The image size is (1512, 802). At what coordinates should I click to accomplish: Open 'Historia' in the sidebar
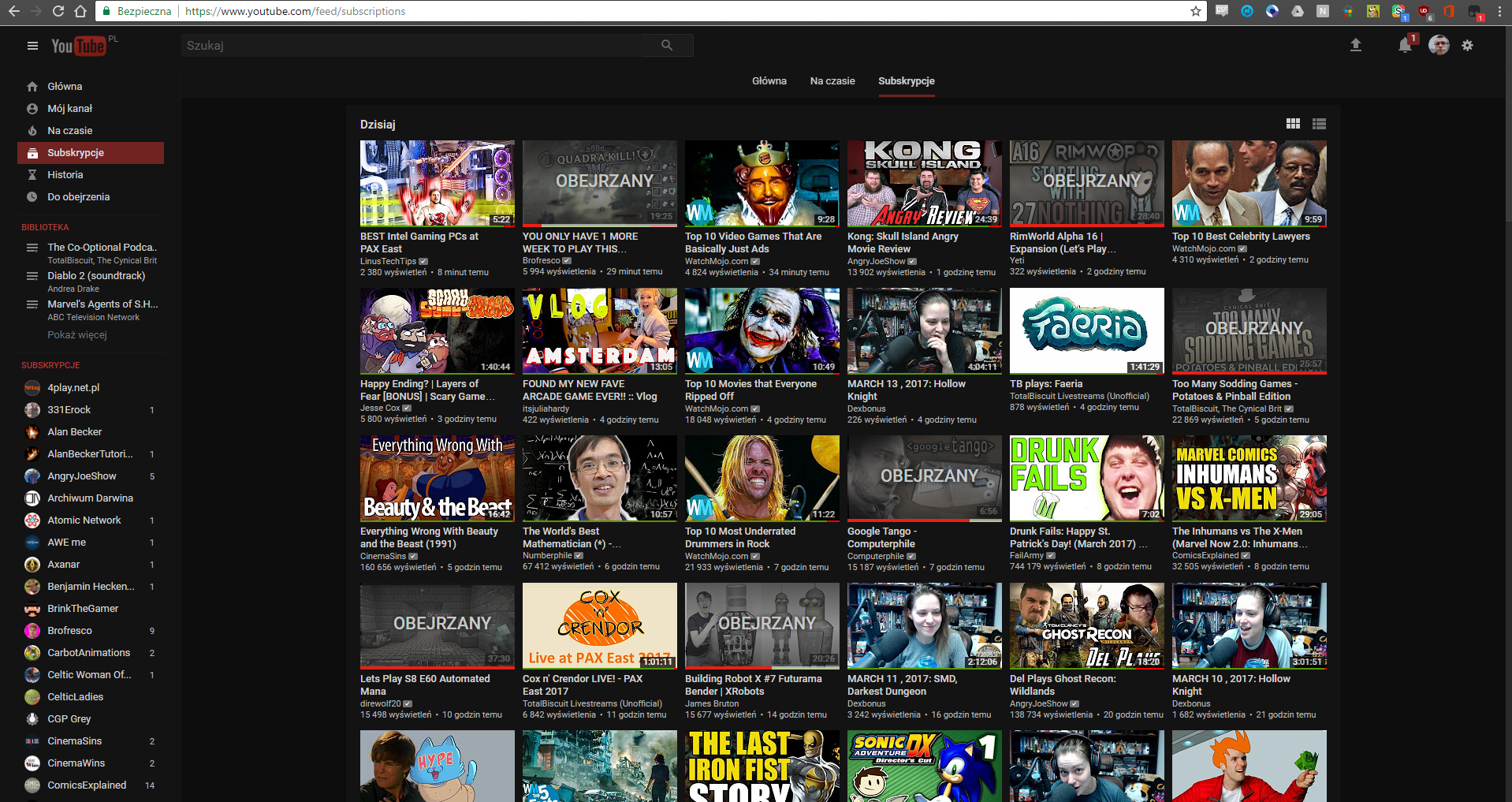pyautogui.click(x=65, y=175)
